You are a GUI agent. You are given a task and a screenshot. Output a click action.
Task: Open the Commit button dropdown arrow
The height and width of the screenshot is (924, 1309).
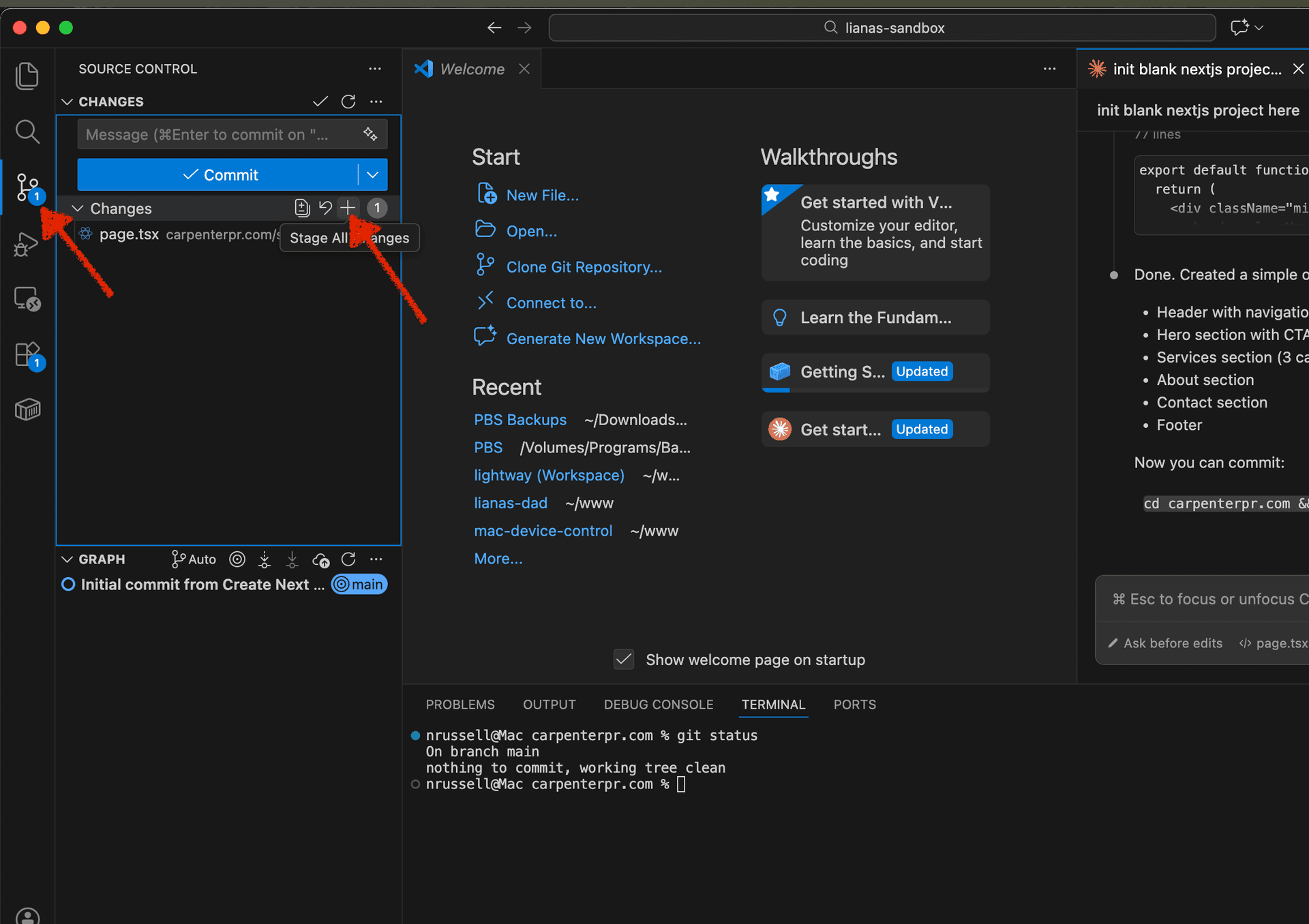tap(372, 174)
